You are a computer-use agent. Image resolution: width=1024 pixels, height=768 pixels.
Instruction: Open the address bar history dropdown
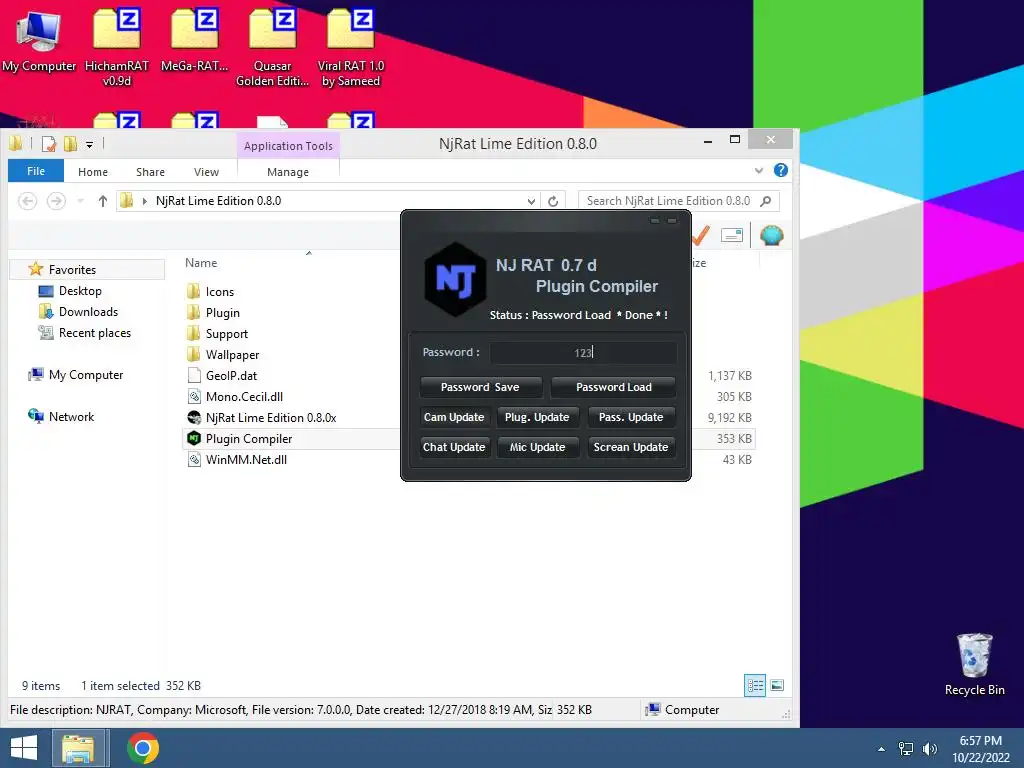(x=531, y=201)
